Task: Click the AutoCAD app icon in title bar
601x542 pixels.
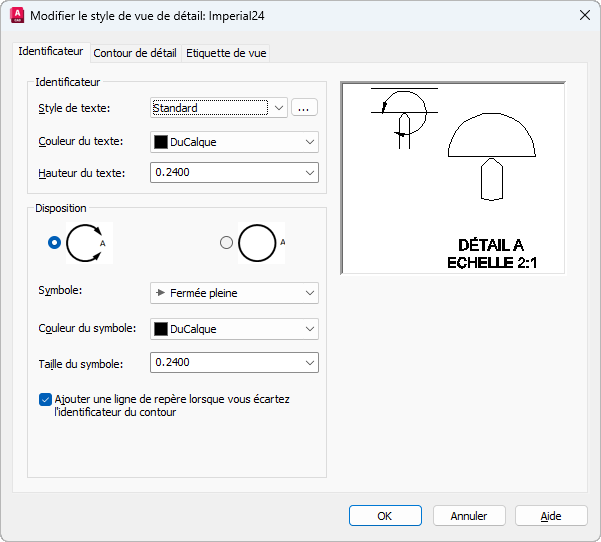Action: [x=17, y=16]
